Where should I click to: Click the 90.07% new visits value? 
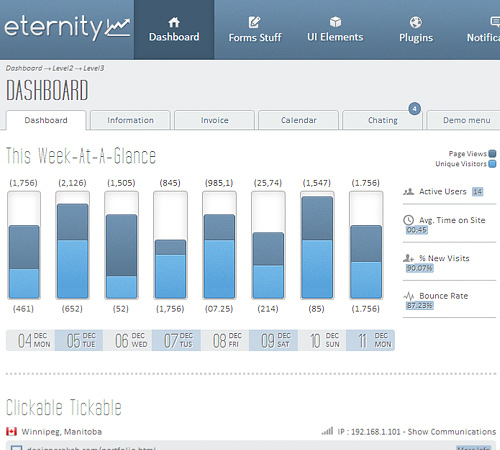pyautogui.click(x=420, y=268)
